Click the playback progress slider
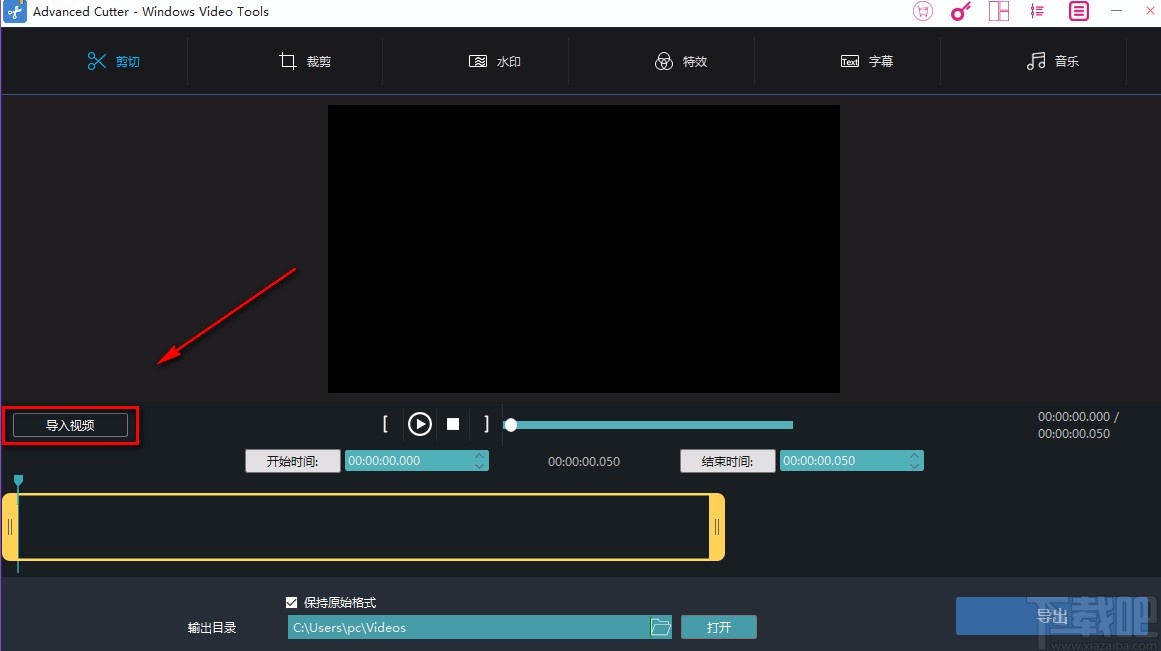Image resolution: width=1161 pixels, height=651 pixels. (x=648, y=424)
